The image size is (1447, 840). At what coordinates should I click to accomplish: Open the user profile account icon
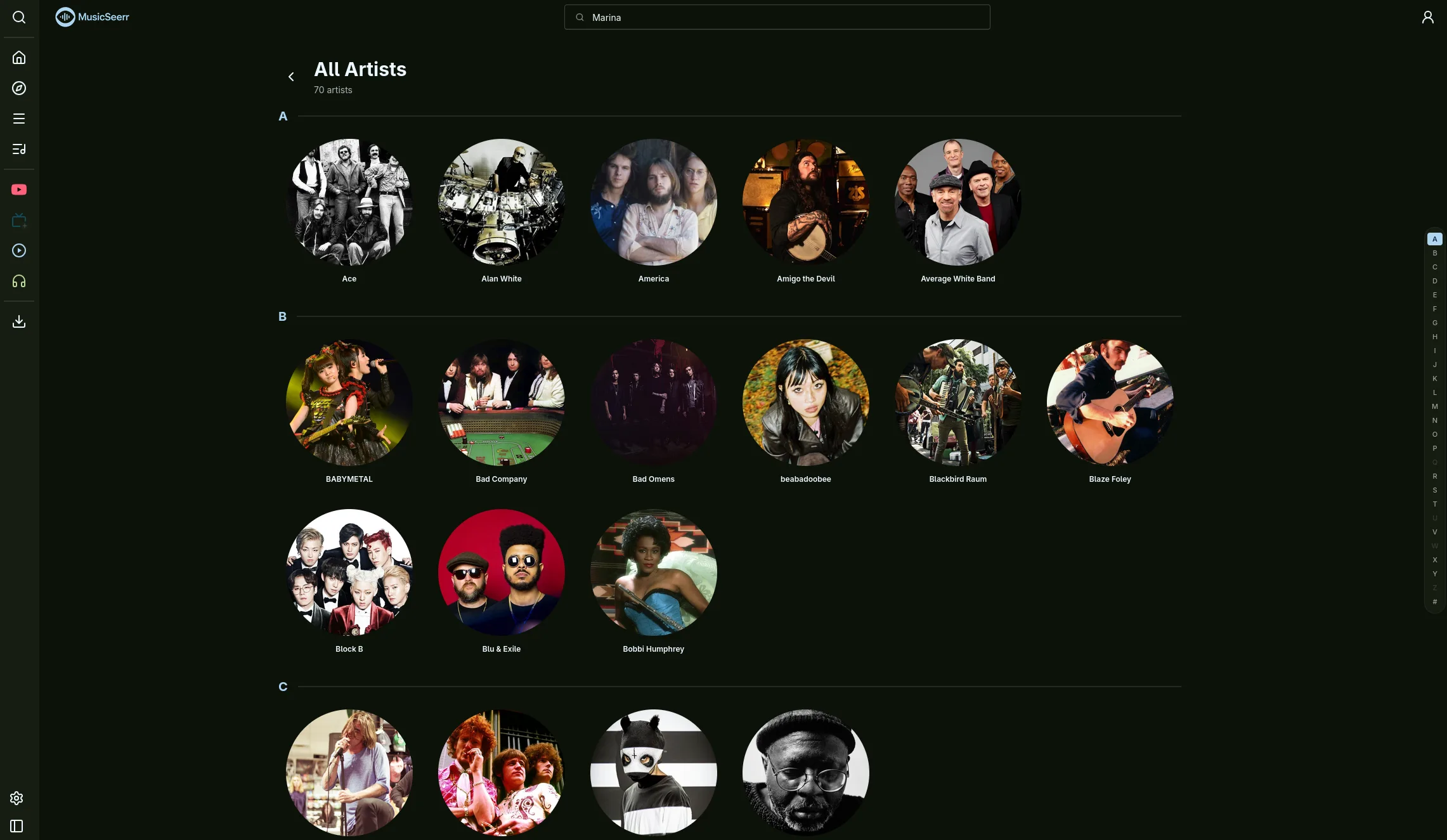pyautogui.click(x=1427, y=16)
